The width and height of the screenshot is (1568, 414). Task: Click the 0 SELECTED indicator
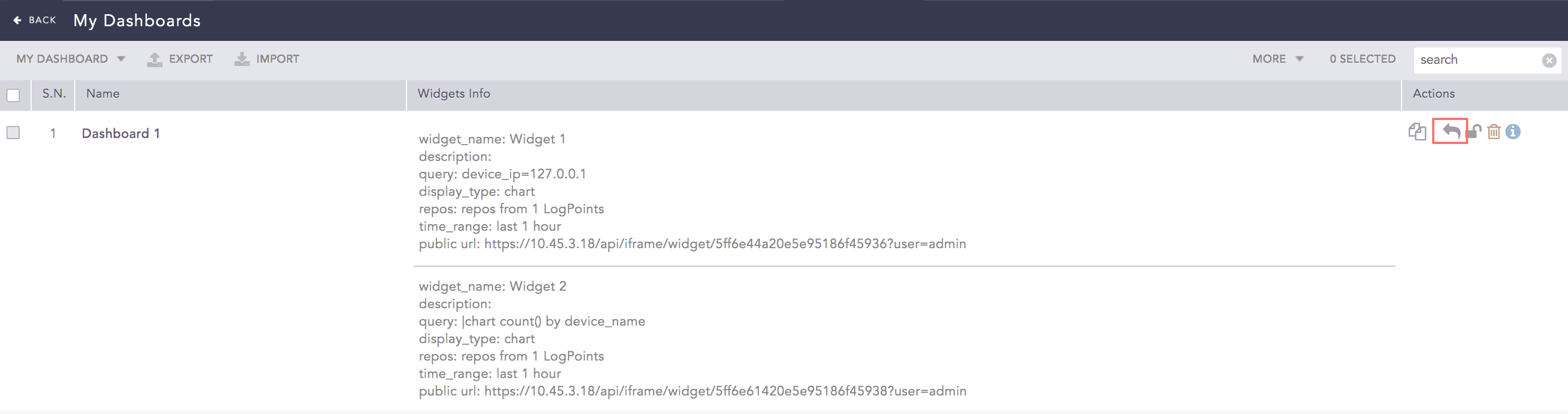click(x=1362, y=59)
